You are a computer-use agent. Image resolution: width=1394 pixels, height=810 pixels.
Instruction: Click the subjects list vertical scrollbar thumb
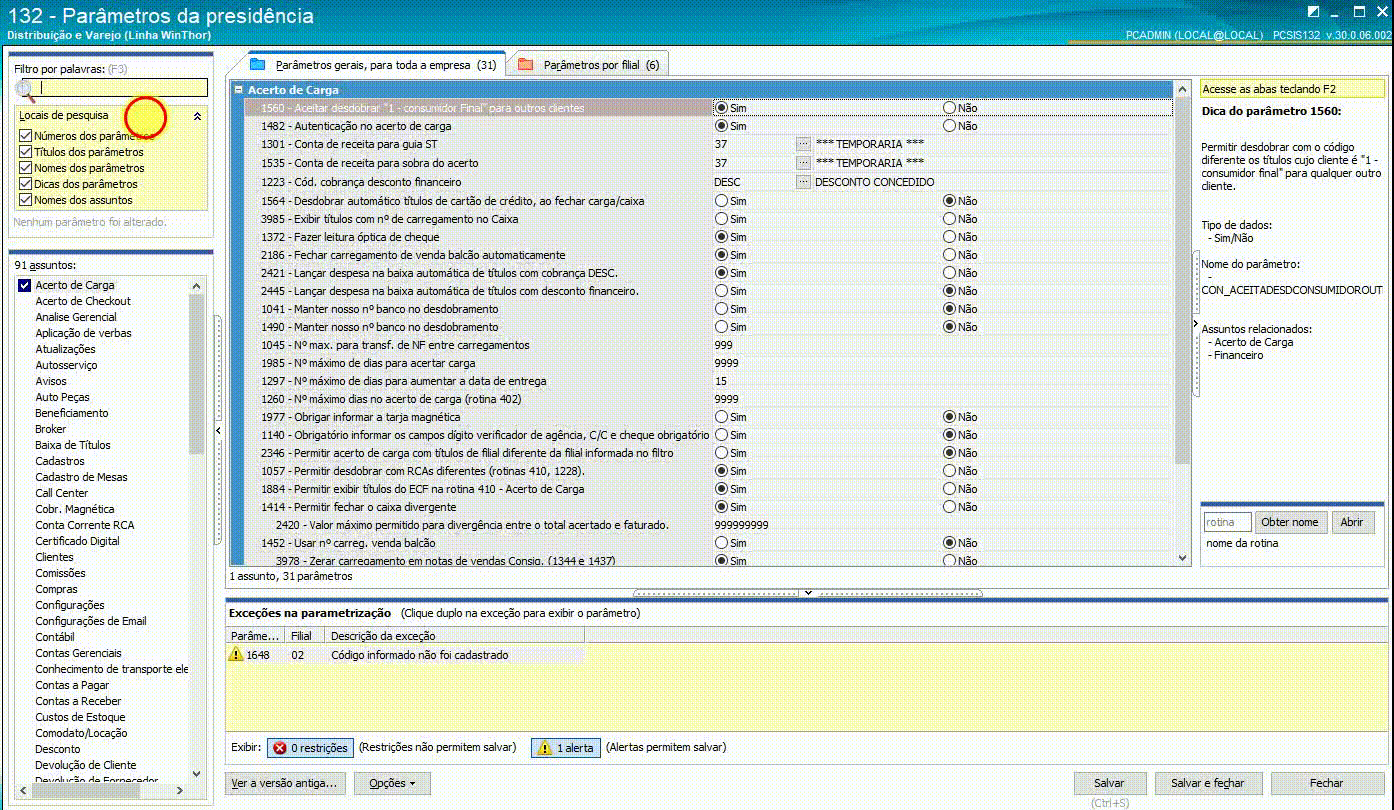[196, 373]
